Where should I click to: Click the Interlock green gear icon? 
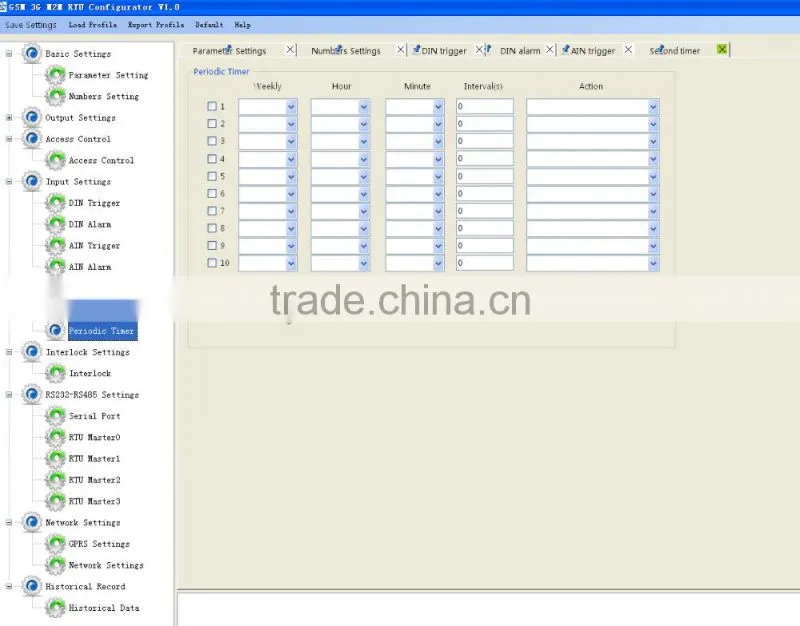coord(55,373)
